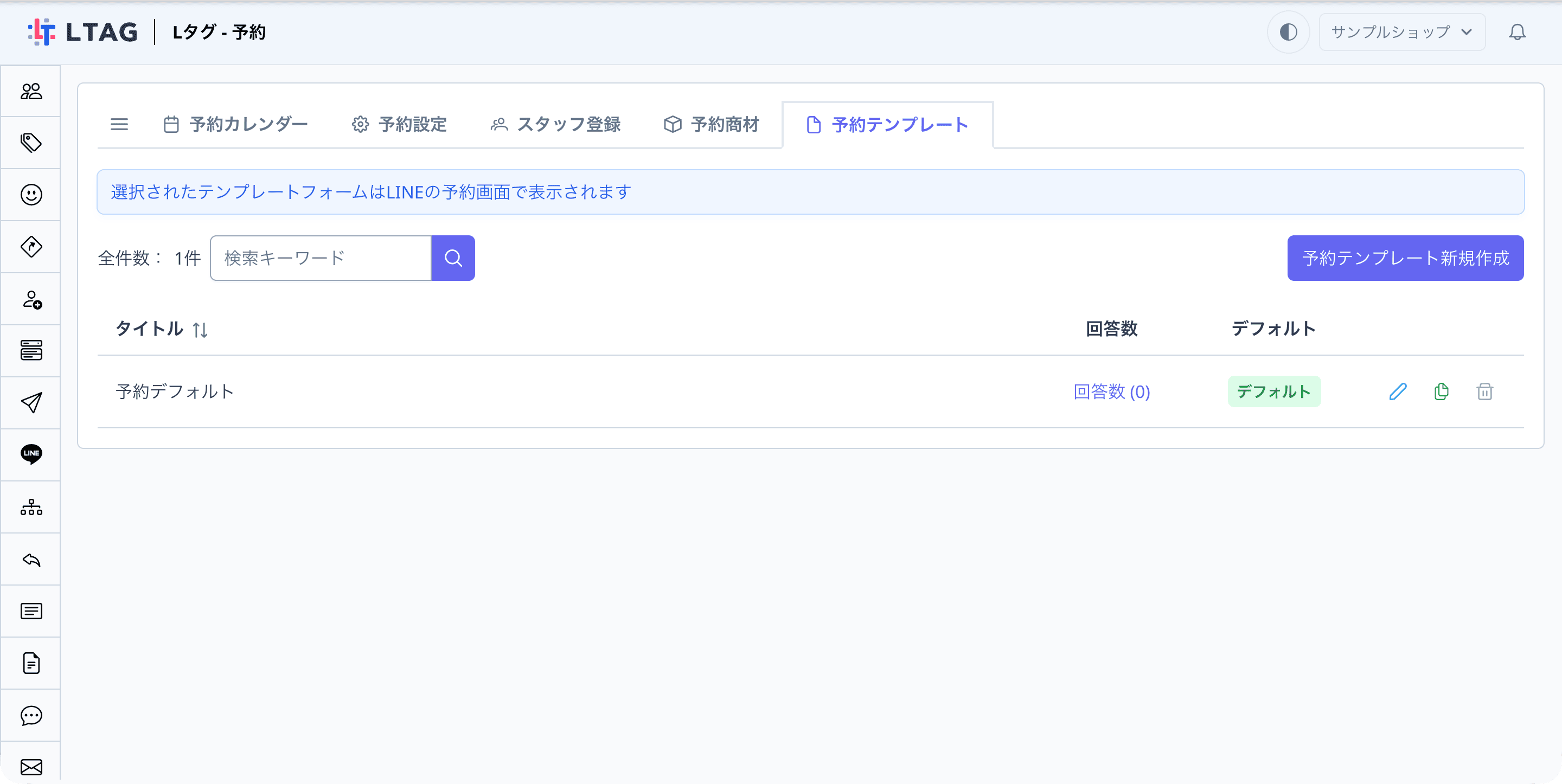
Task: Click the LTAG logo
Action: coord(82,31)
